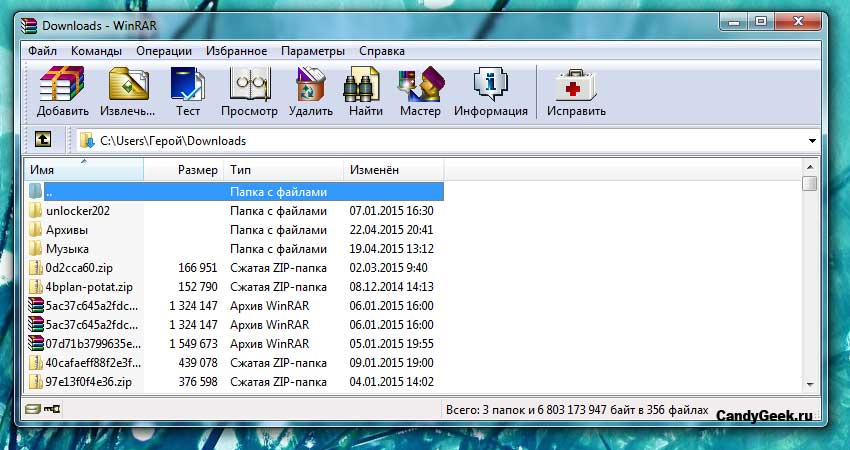Run the Тест archive test tool
The image size is (850, 450).
[x=188, y=84]
